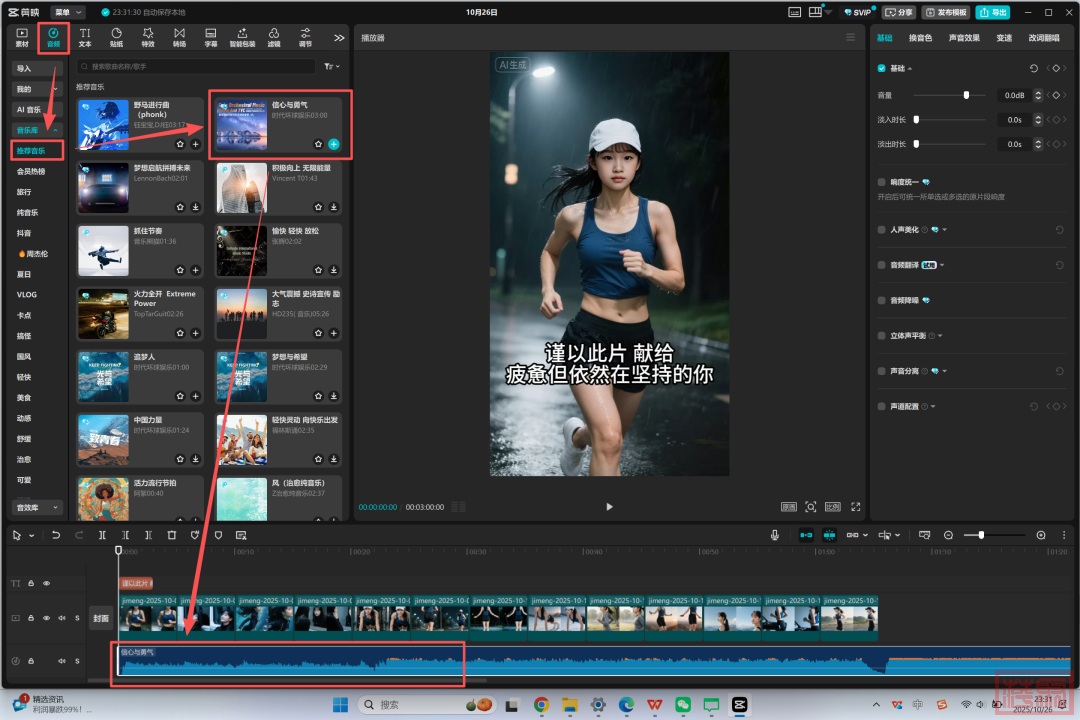Hide the video track with eye icon
Viewport: 1080px width, 720px height.
tap(46, 618)
